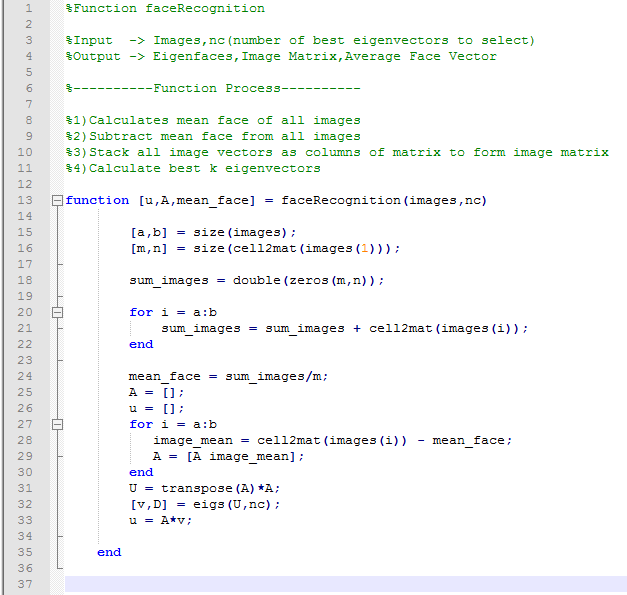
Task: Click the line 'A = [A image_mean];'
Action: point(228,456)
